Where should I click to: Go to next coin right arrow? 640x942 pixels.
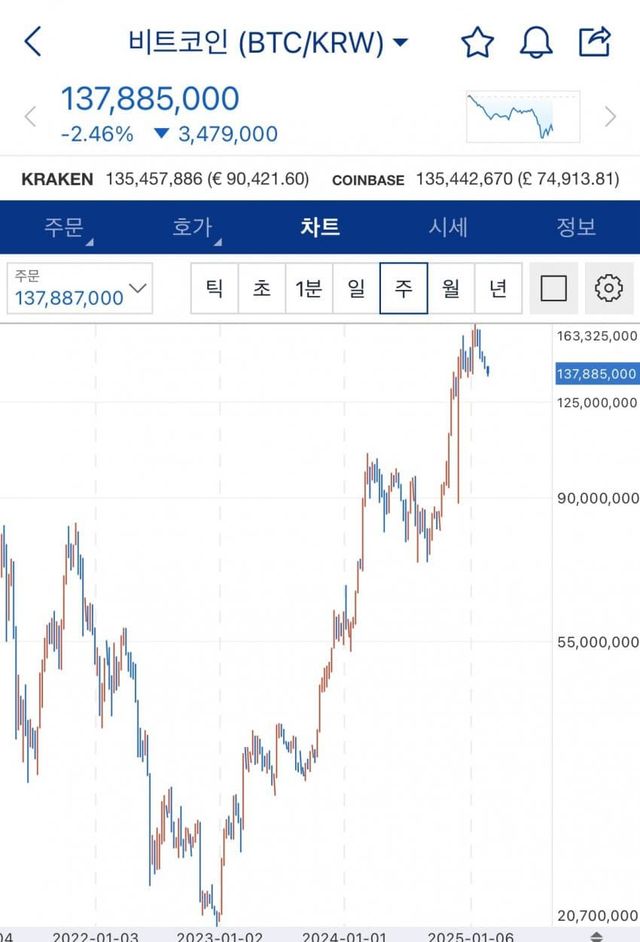coord(610,117)
